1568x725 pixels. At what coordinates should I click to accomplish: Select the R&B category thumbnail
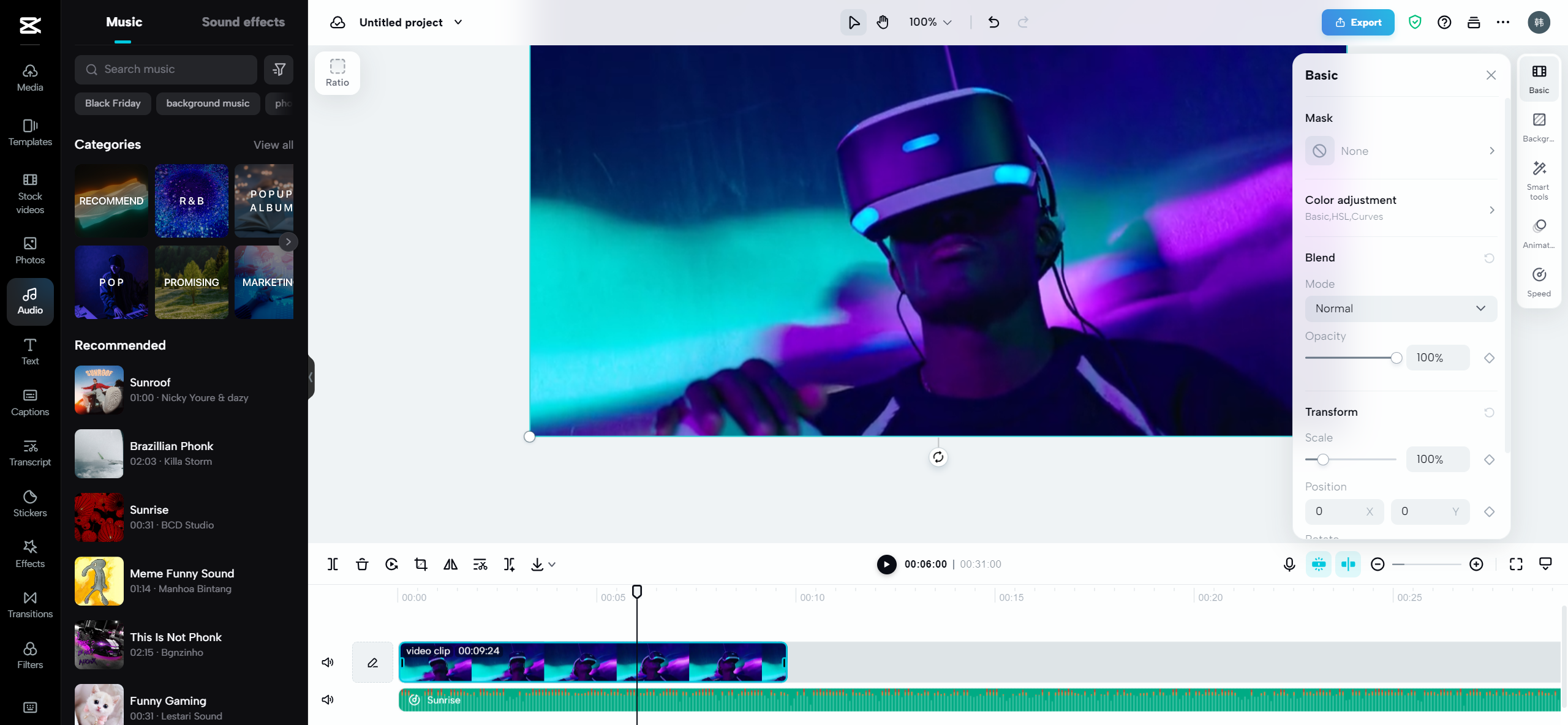[191, 201]
